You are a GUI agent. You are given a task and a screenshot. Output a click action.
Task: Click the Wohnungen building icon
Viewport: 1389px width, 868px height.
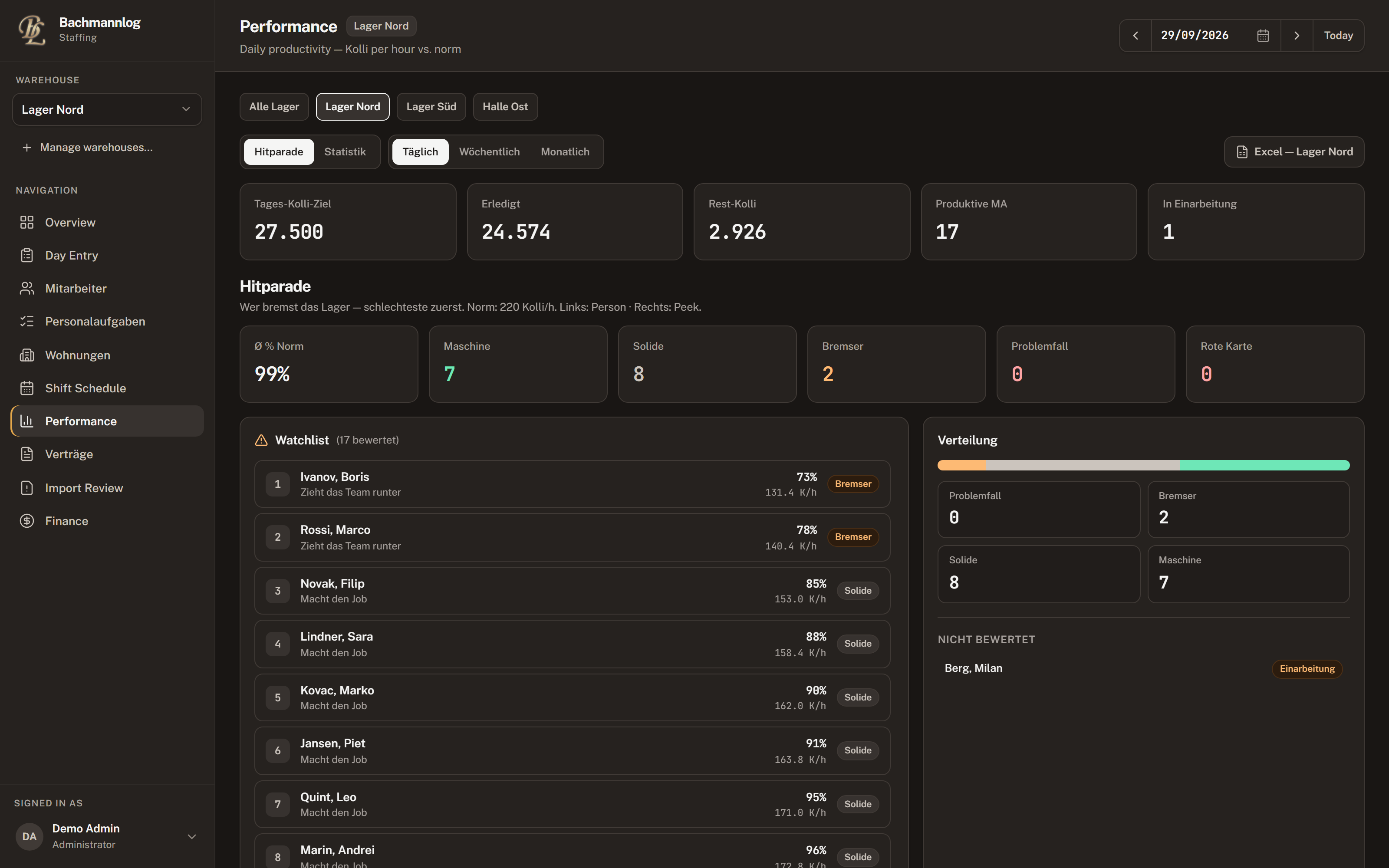click(27, 355)
